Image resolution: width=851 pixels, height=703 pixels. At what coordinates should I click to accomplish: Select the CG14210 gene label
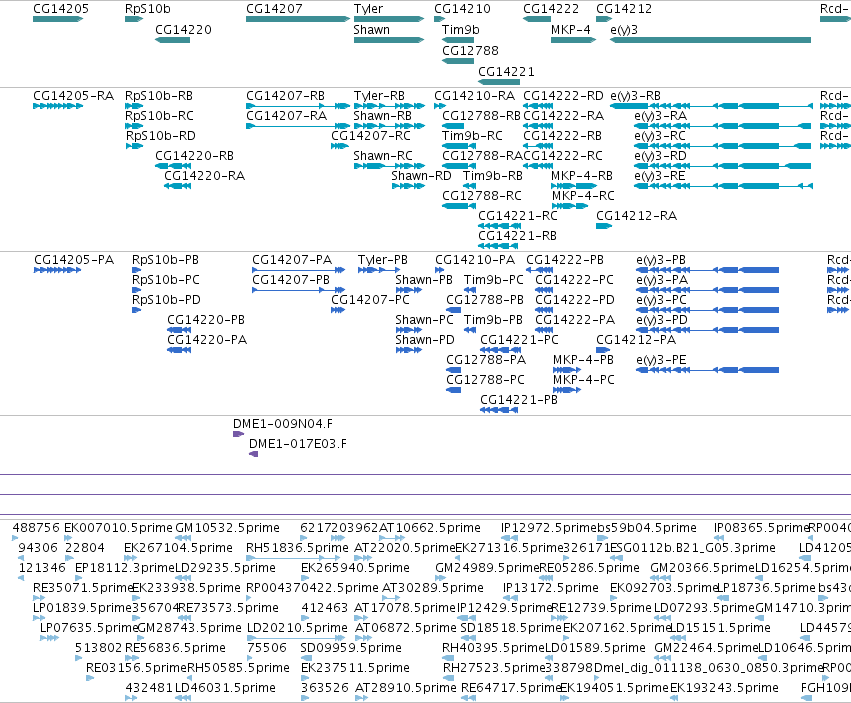462,9
